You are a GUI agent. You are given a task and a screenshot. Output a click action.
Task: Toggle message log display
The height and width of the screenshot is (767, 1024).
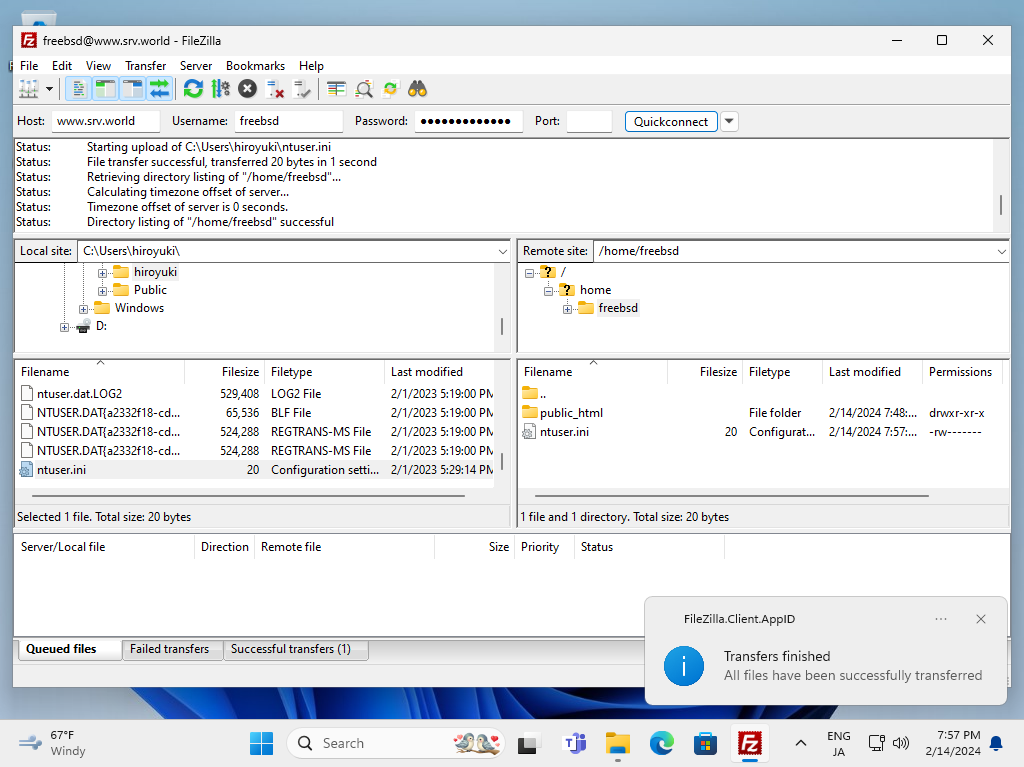pos(78,89)
